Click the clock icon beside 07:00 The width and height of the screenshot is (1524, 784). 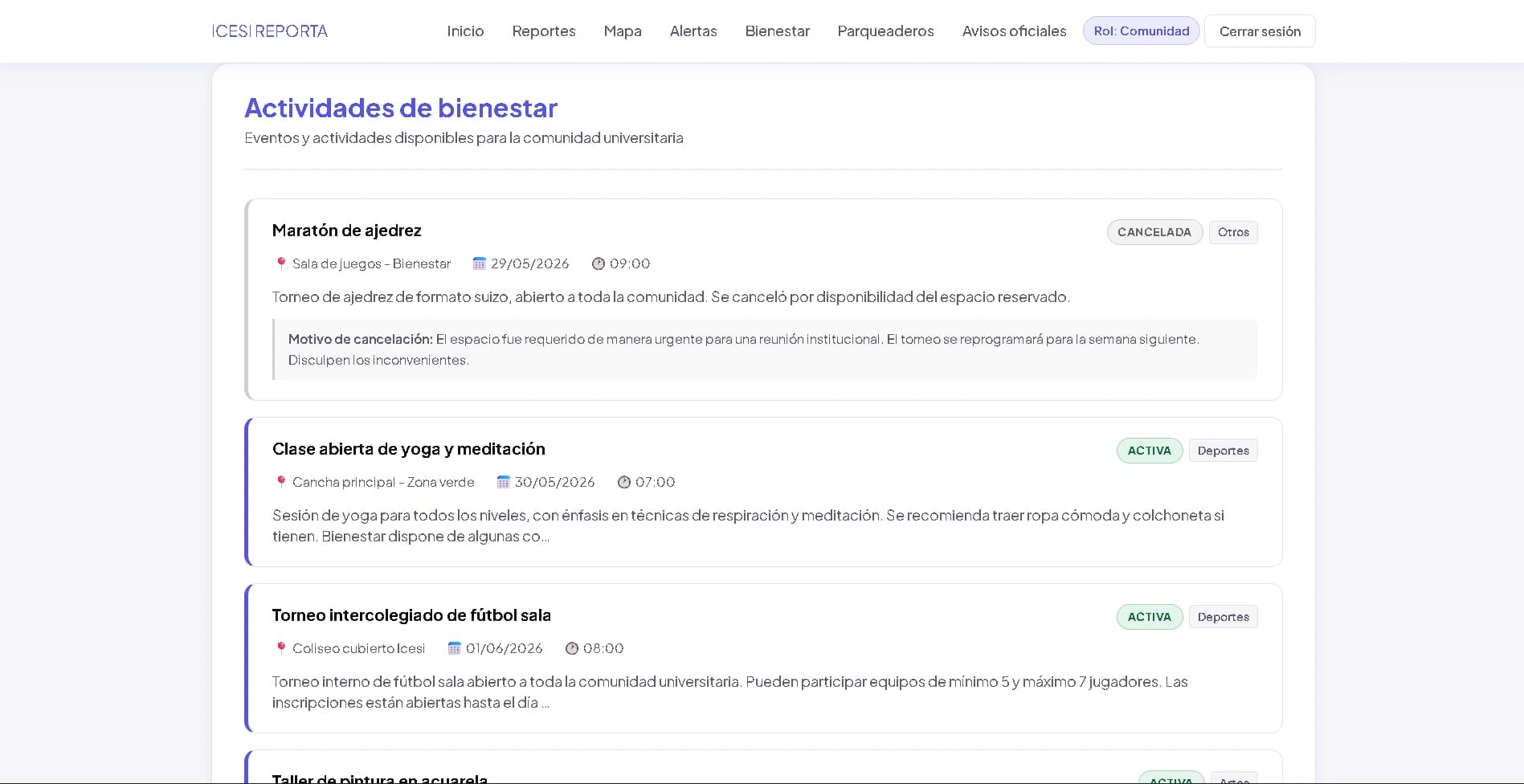point(624,482)
